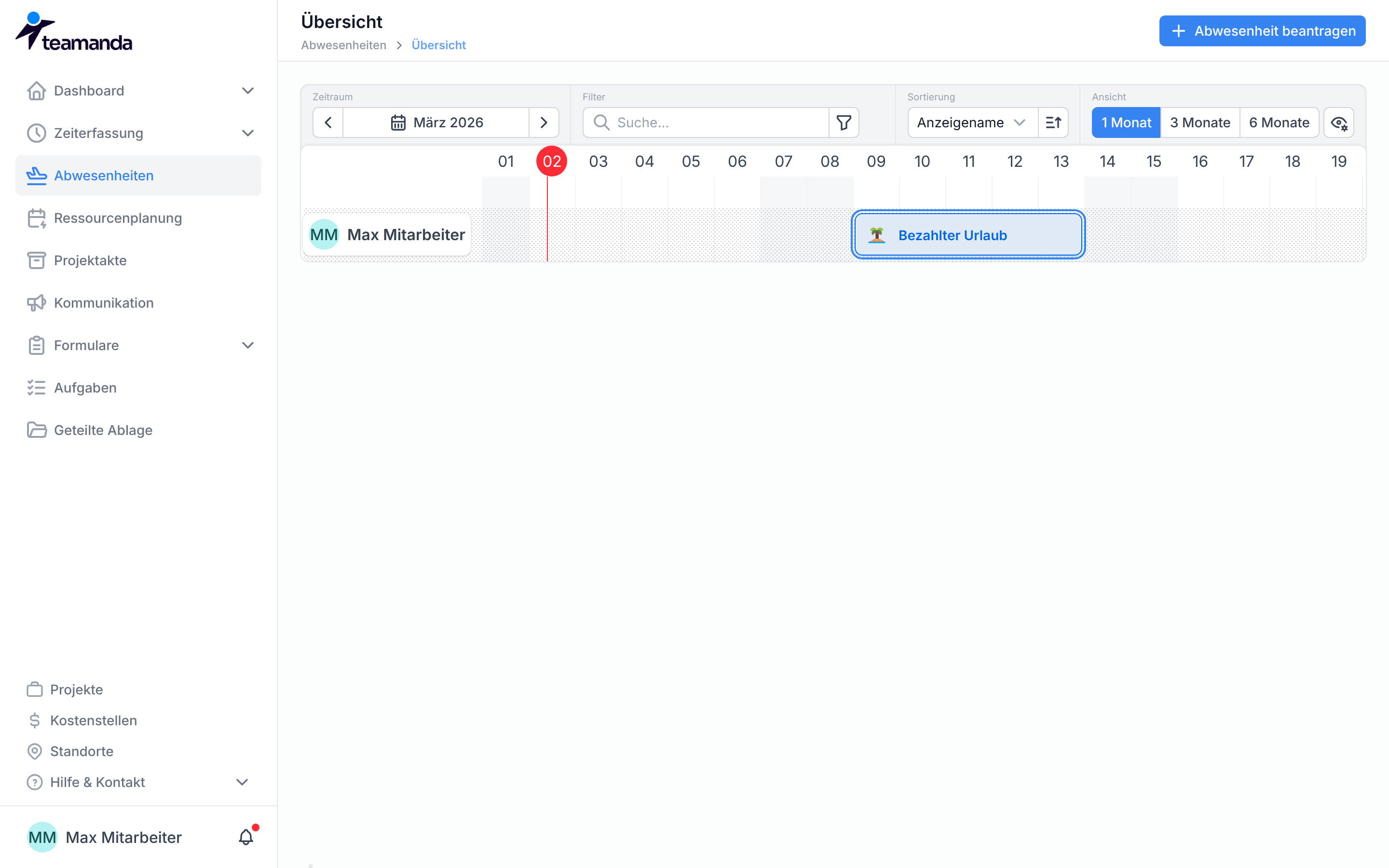Click the teamanda logo
The image size is (1389, 868).
click(74, 31)
